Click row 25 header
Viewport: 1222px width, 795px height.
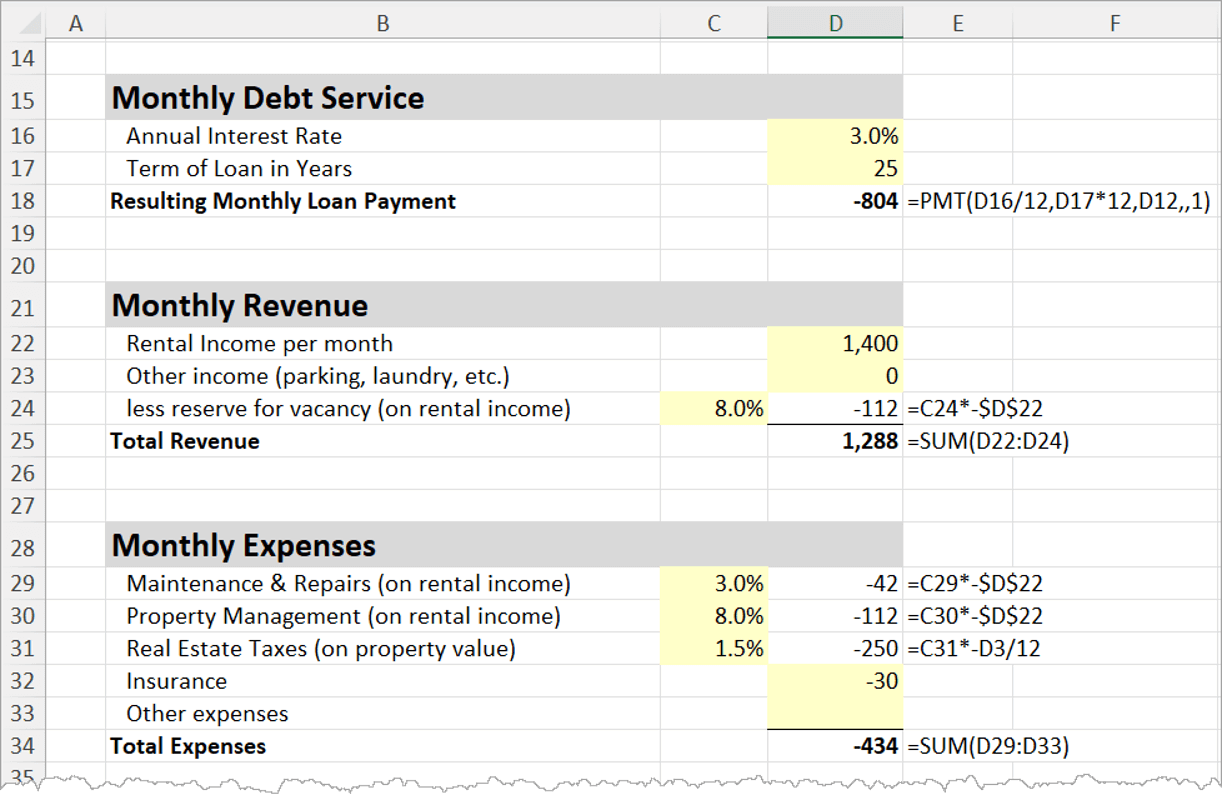pyautogui.click(x=22, y=441)
